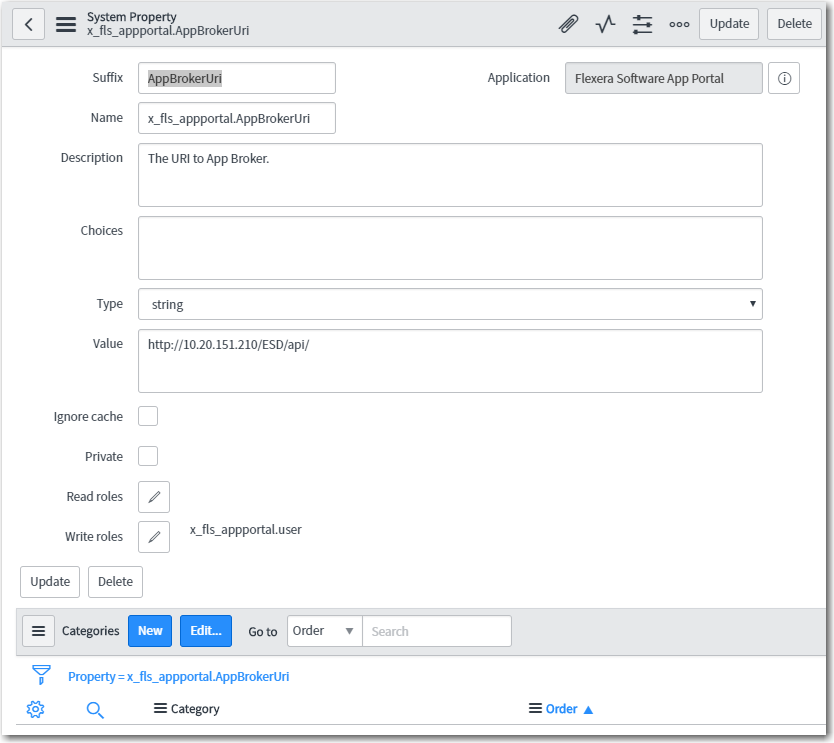Click the personalize form sliders icon
This screenshot has width=834, height=743.
pos(642,24)
